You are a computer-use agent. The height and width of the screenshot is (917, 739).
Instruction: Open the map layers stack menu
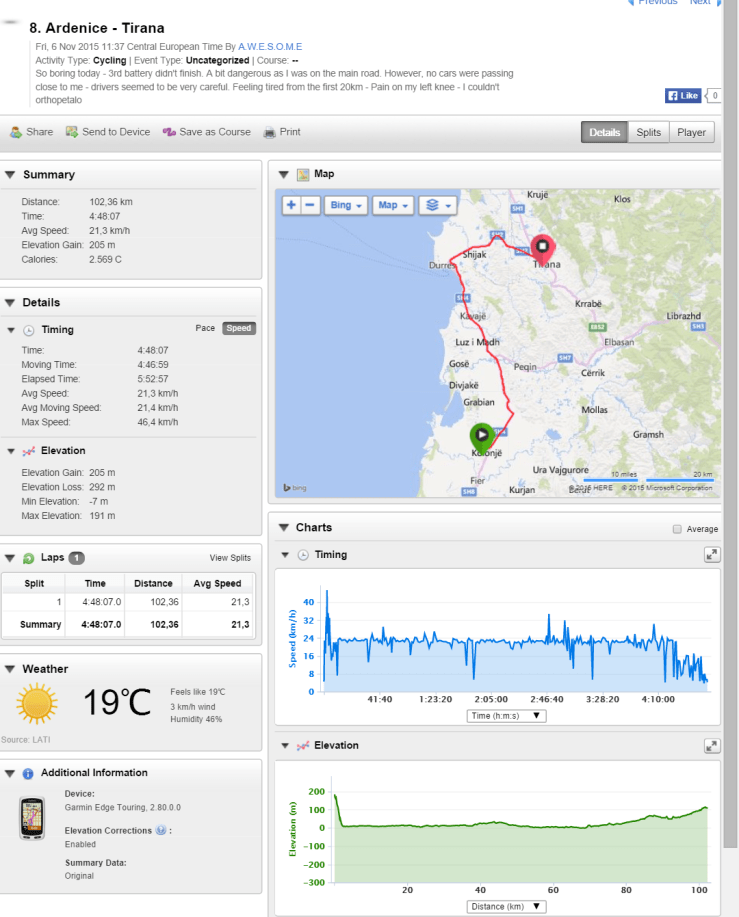coord(437,205)
